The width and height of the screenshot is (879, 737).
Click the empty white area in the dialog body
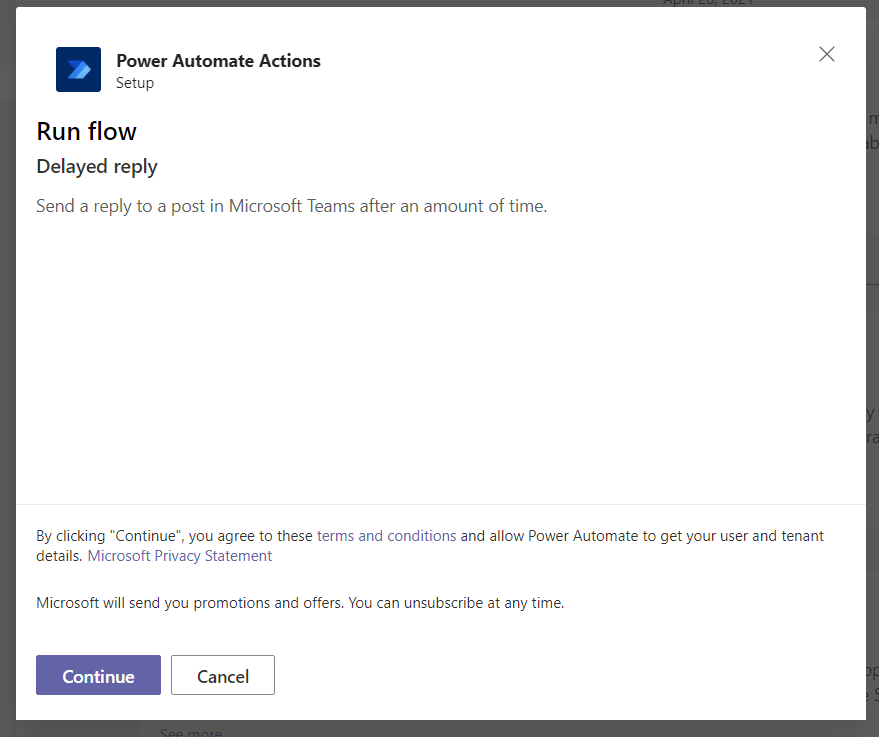(440, 360)
